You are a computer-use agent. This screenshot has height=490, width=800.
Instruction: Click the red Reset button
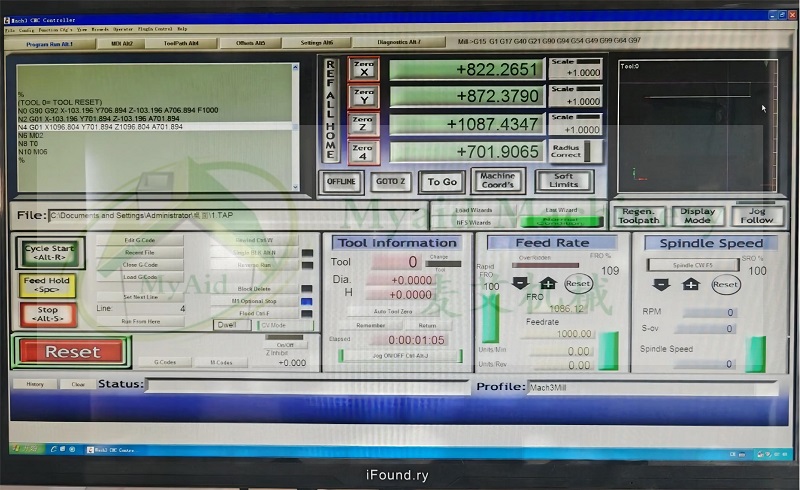pyautogui.click(x=72, y=352)
